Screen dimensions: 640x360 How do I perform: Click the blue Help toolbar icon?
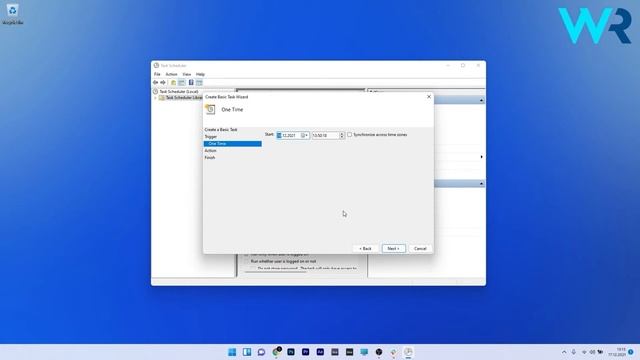tap(191, 82)
